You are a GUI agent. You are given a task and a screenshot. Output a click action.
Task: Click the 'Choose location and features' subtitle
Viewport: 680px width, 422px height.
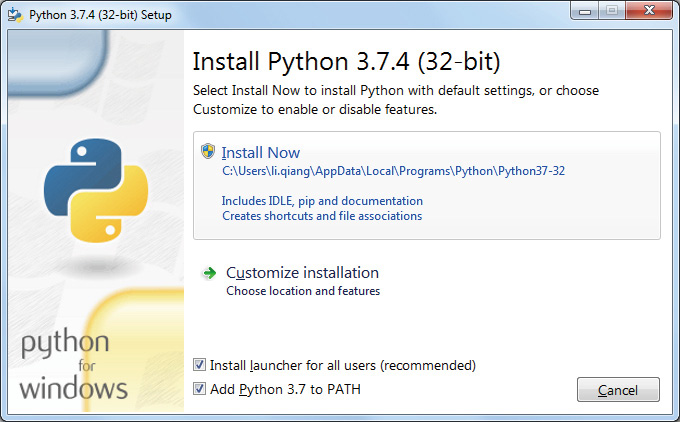click(x=303, y=291)
